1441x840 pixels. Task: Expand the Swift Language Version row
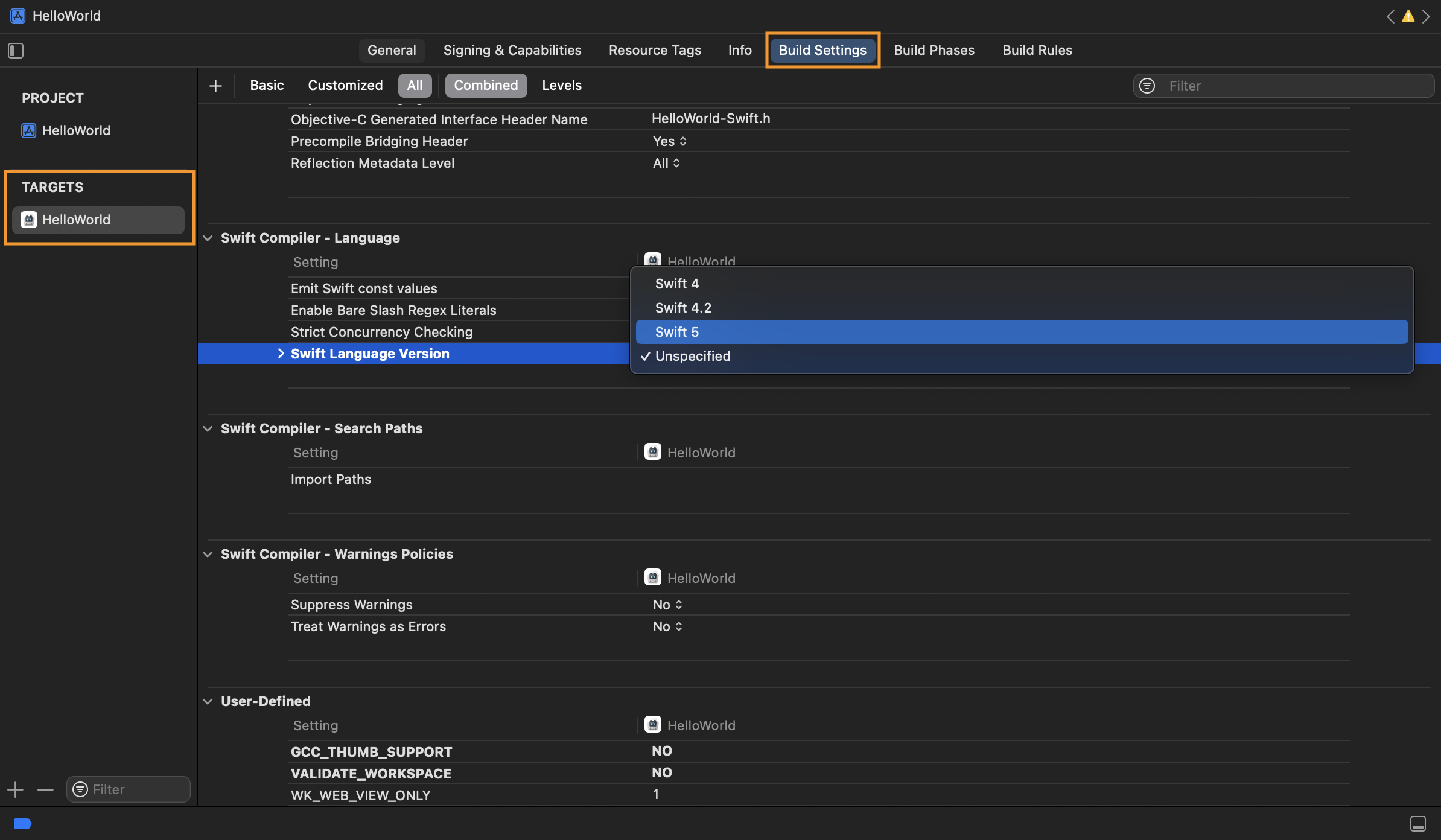tap(281, 354)
